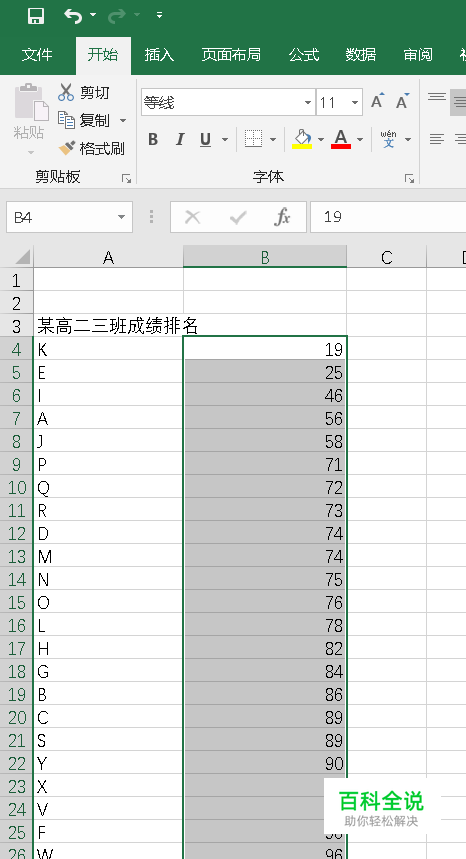Expand the font size 11 dropdown arrow
The height and width of the screenshot is (859, 466).
pos(355,102)
